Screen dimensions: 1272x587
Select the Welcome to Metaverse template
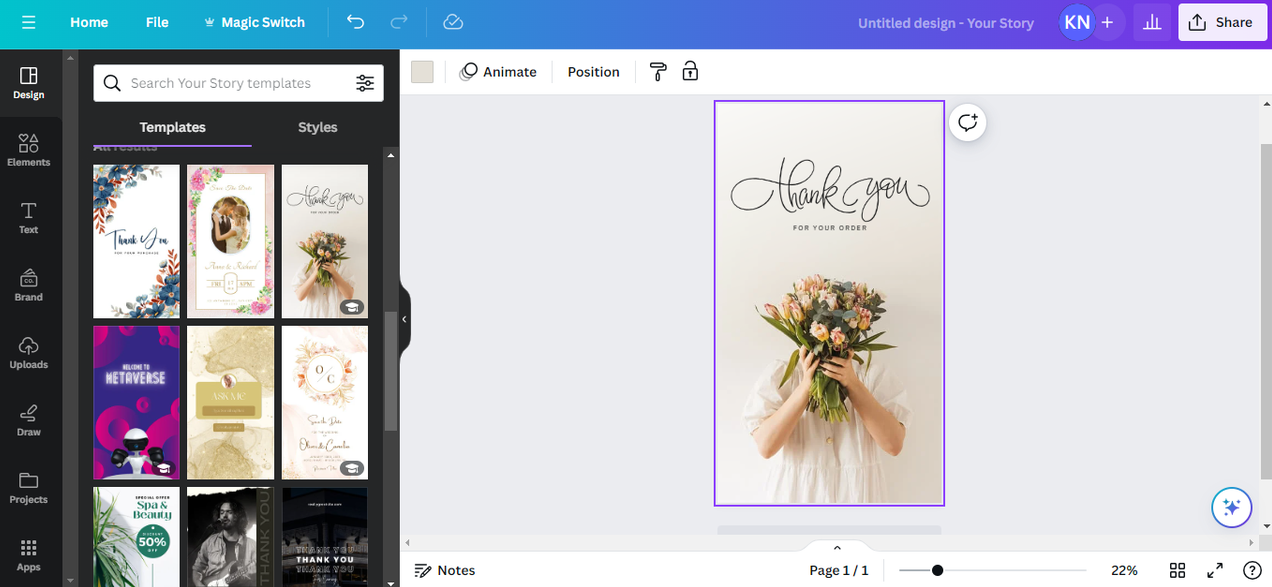[x=136, y=402]
